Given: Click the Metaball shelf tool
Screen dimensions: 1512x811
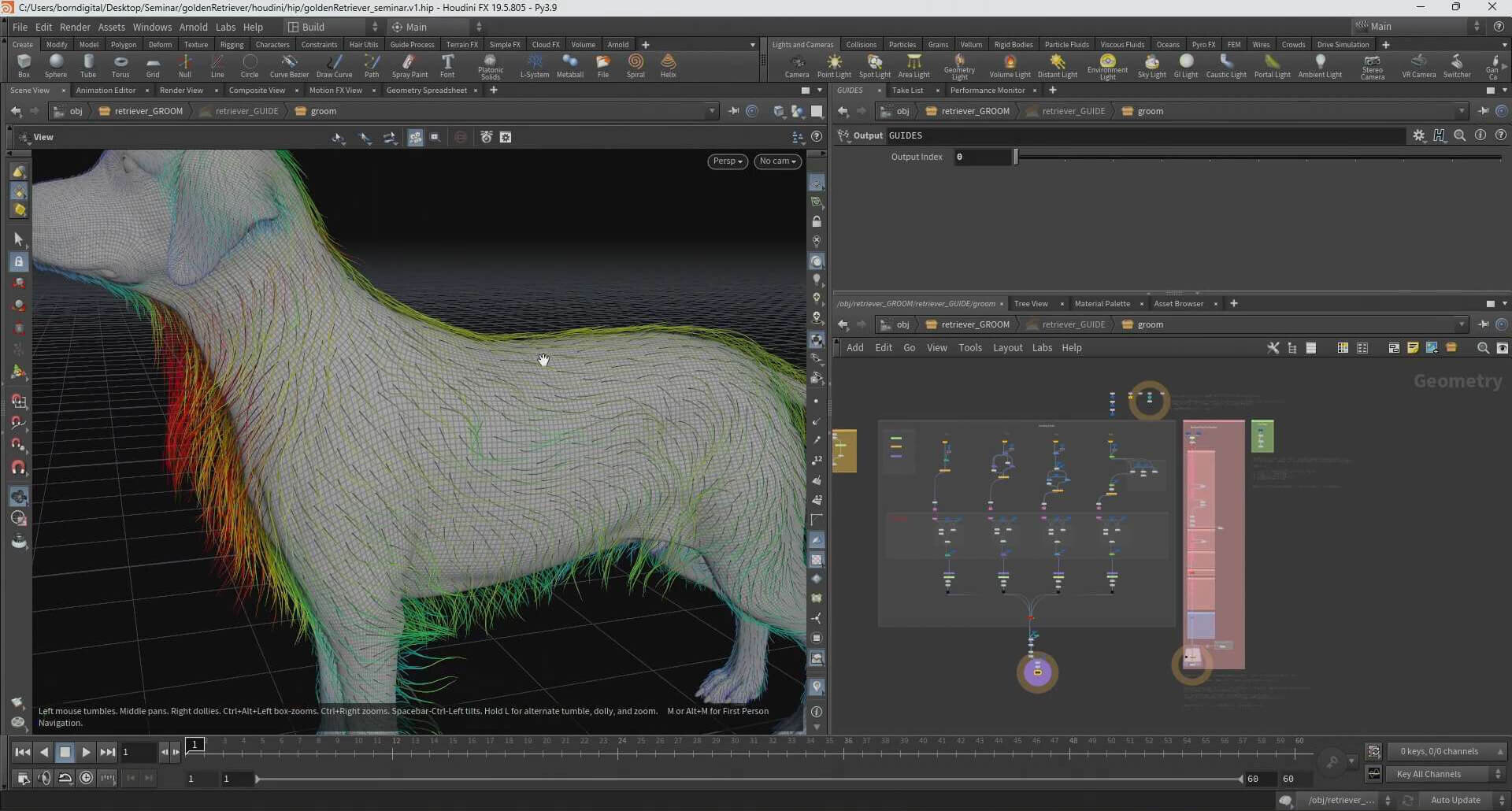Looking at the screenshot, I should tap(569, 65).
